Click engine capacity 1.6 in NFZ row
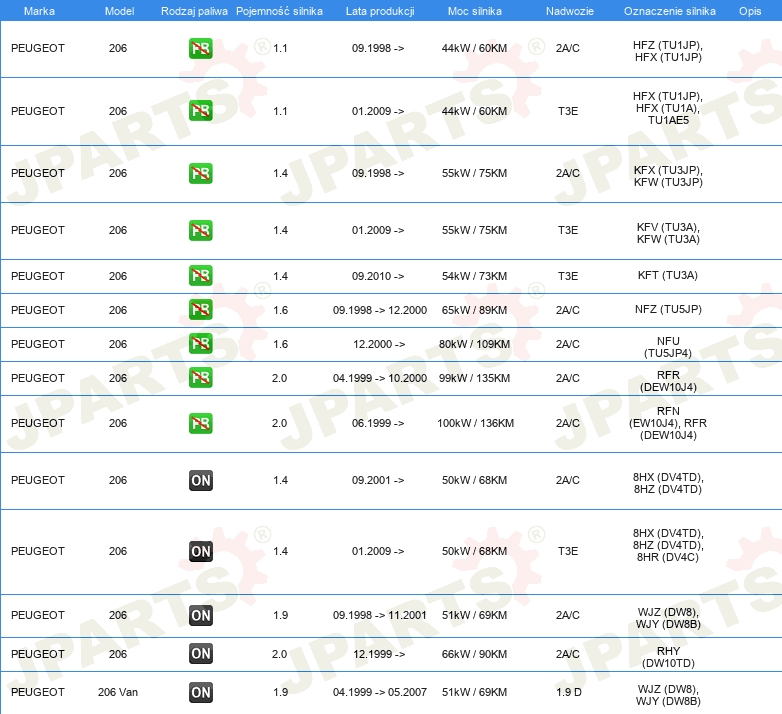The image size is (782, 714). tap(280, 310)
